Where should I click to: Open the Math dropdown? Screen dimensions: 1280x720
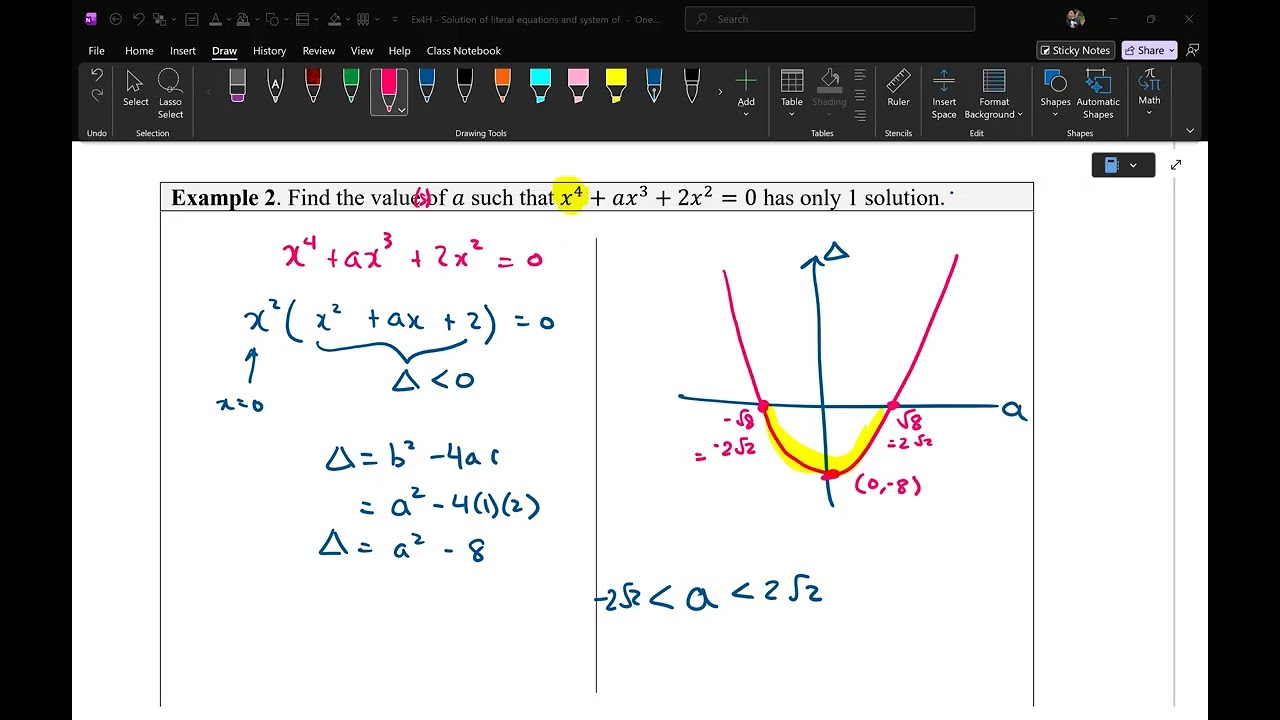1149,92
